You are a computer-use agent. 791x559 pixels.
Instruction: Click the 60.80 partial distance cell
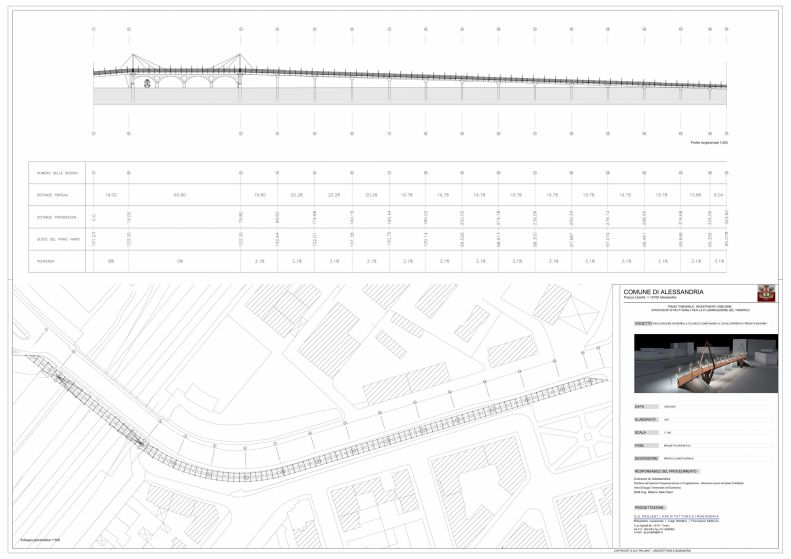pyautogui.click(x=180, y=195)
